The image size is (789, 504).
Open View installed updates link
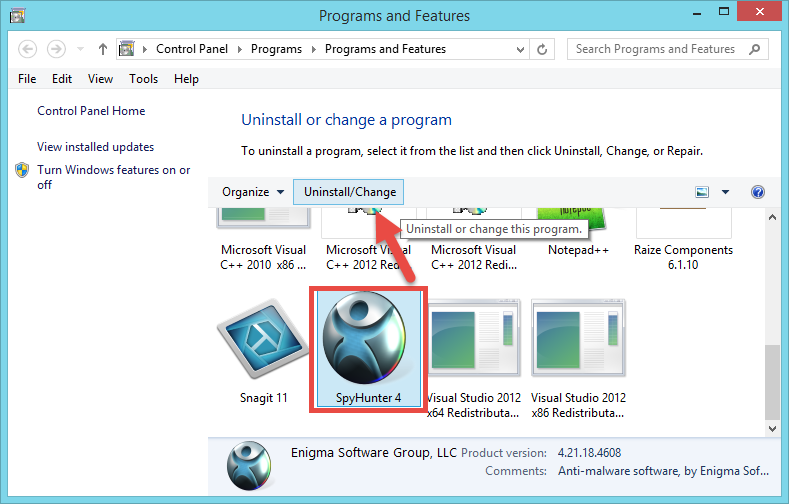95,147
